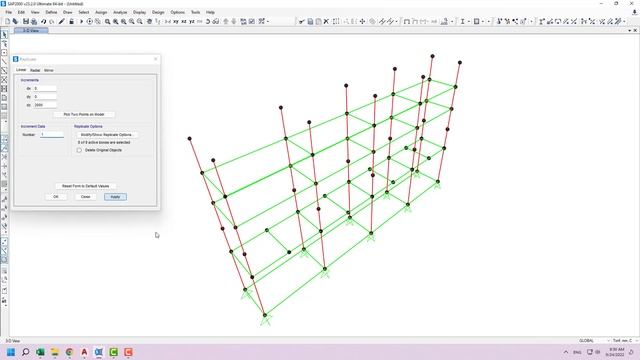Click the Zoom In One Step icon
Viewport: 640px width, 360px height.
[x=131, y=21]
